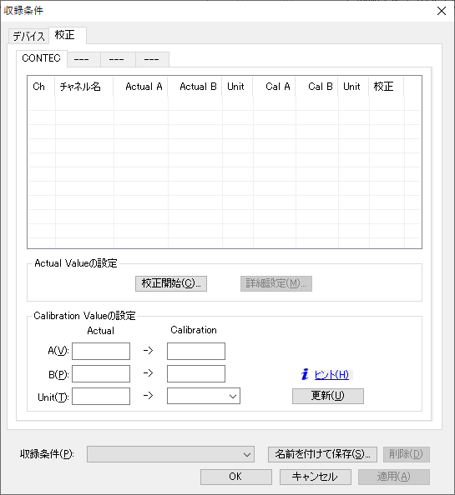The height and width of the screenshot is (495, 455).
Task: Click the blue info icon beside ヒント
Action: pos(305,374)
